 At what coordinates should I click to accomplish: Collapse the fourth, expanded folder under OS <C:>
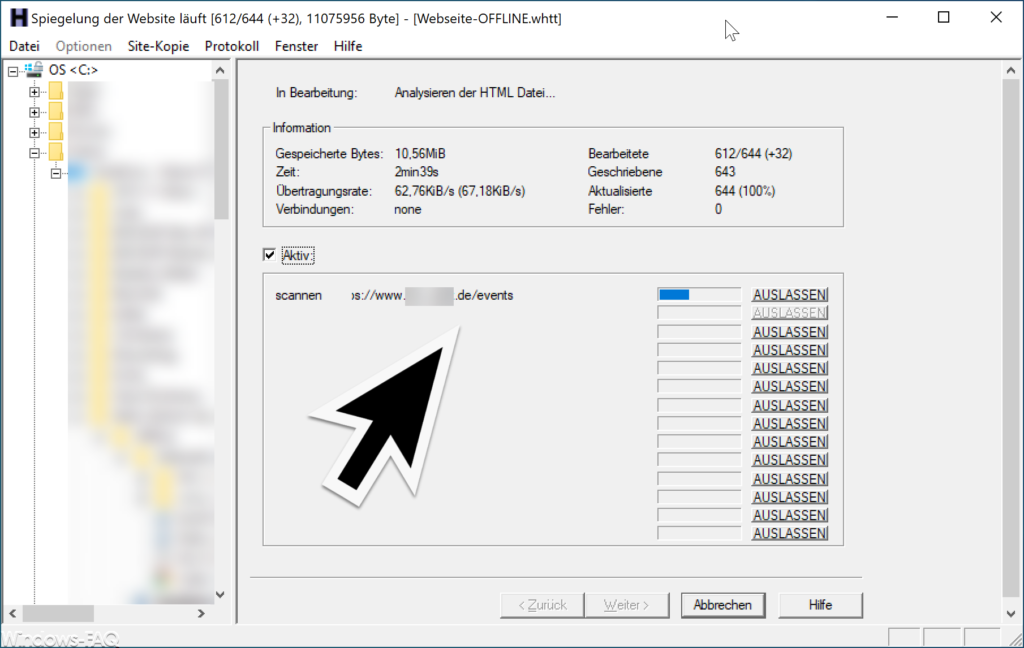coord(35,153)
